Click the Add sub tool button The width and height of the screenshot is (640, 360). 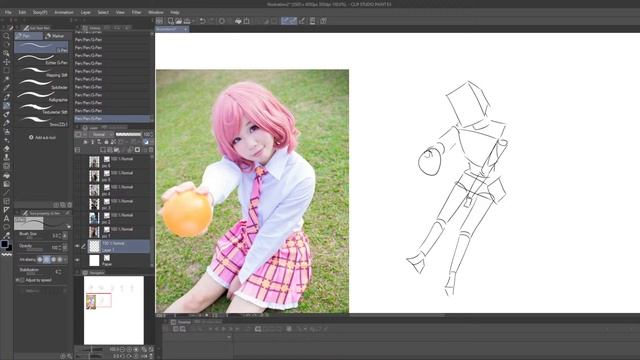click(x=42, y=138)
